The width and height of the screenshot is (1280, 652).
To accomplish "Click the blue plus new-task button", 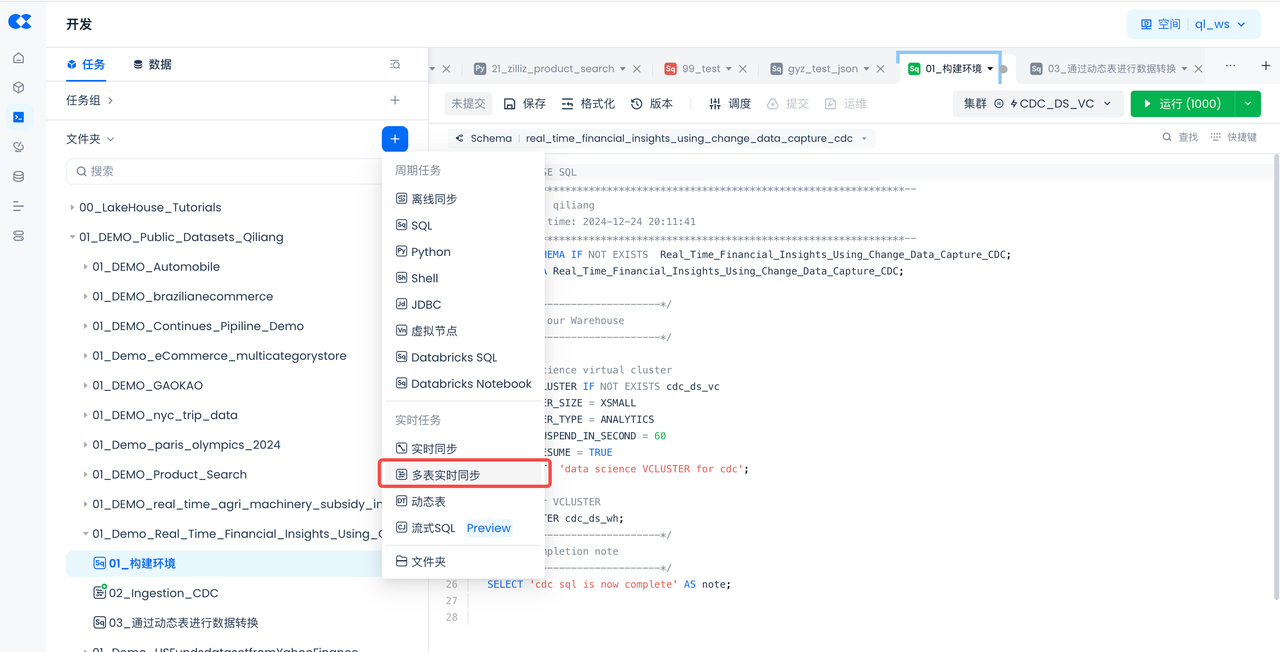I will (395, 139).
